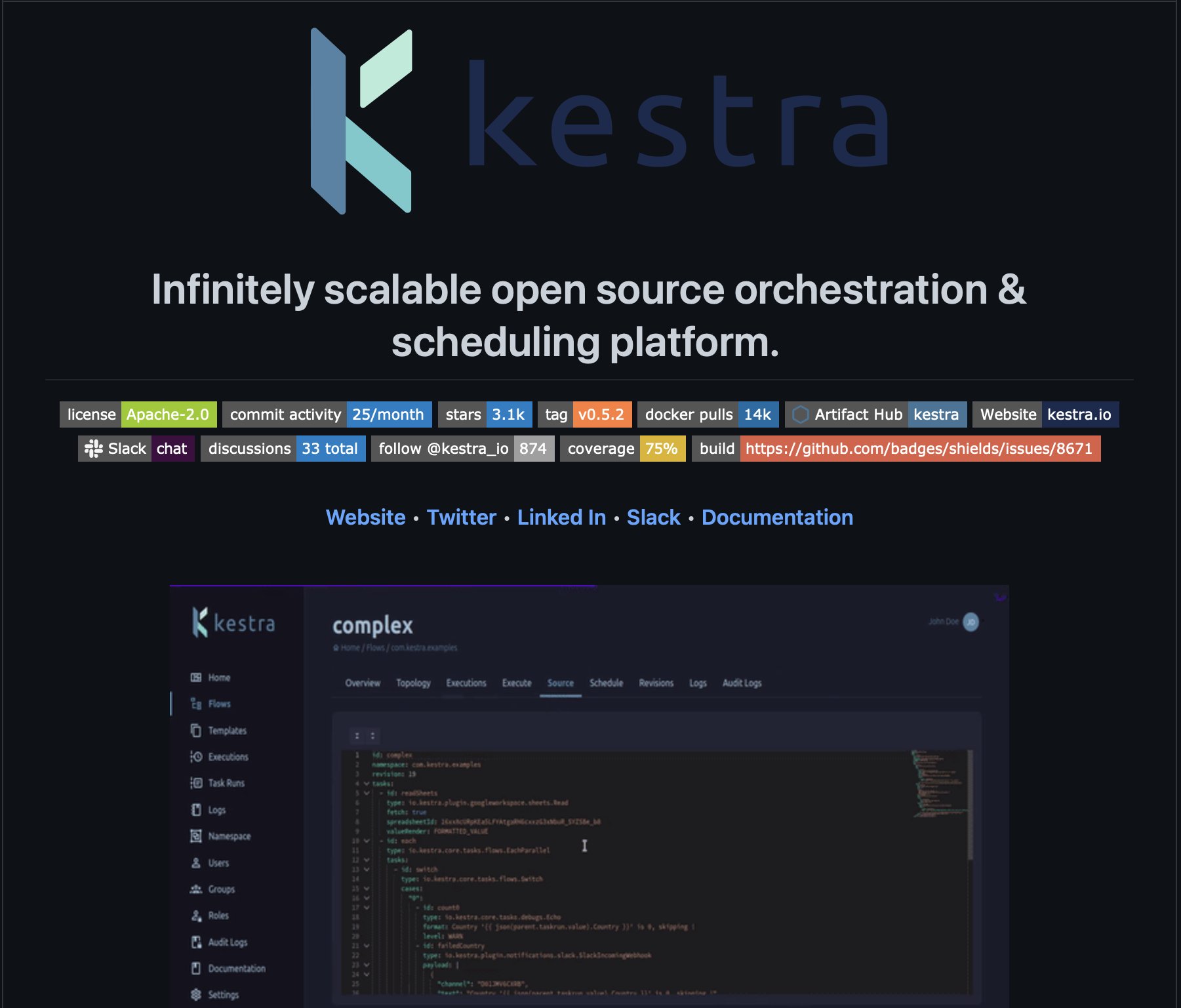Screen dimensions: 1181x1008
Task: Click the Namespace icon in sidebar
Action: (195, 836)
